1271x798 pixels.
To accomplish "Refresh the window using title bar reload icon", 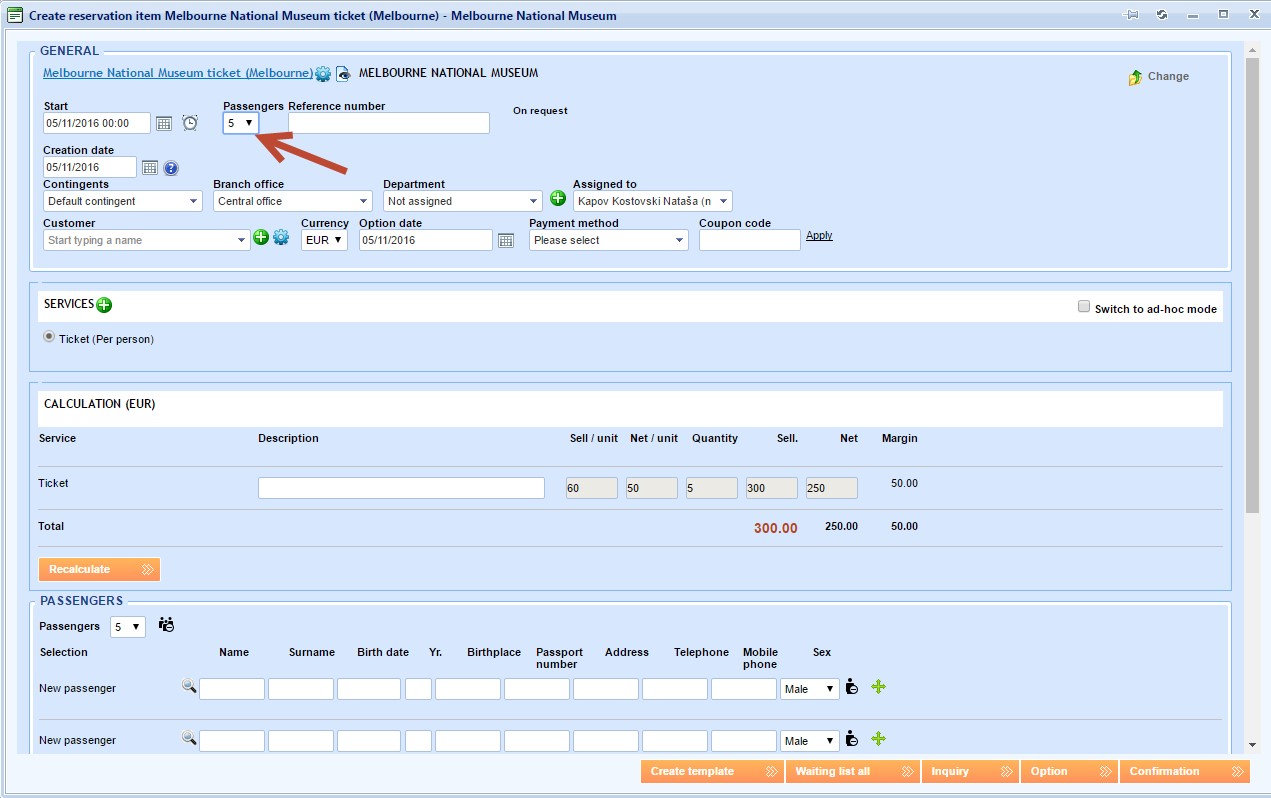I will pos(1162,15).
